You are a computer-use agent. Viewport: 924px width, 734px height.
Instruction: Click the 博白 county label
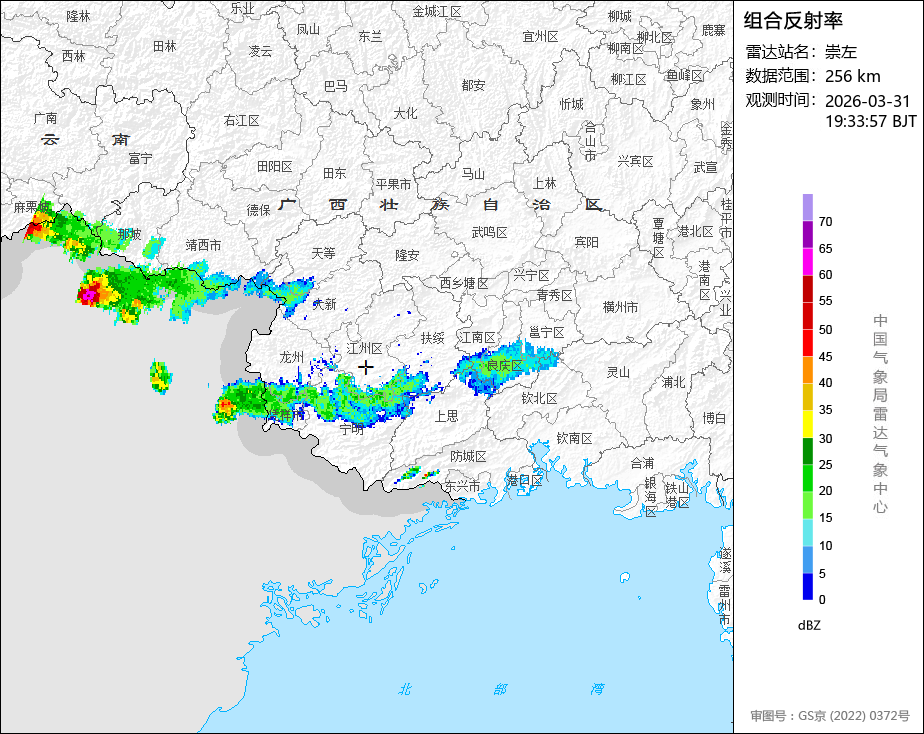pos(714,418)
